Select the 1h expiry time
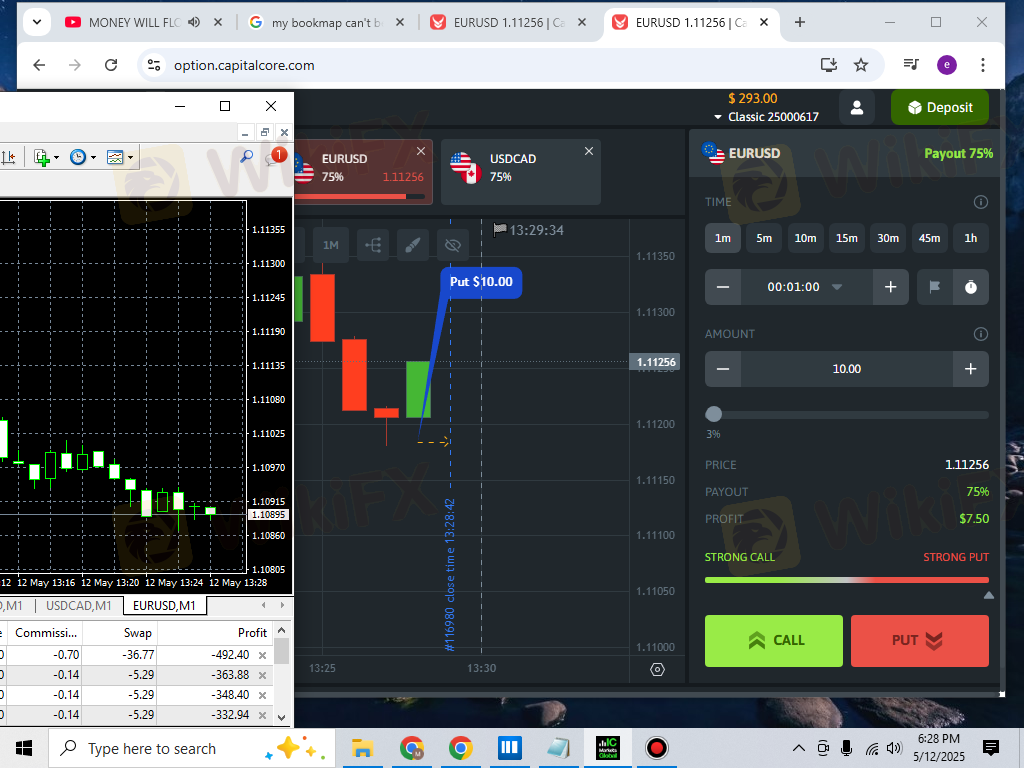The height and width of the screenshot is (768, 1024). pyautogui.click(x=971, y=238)
